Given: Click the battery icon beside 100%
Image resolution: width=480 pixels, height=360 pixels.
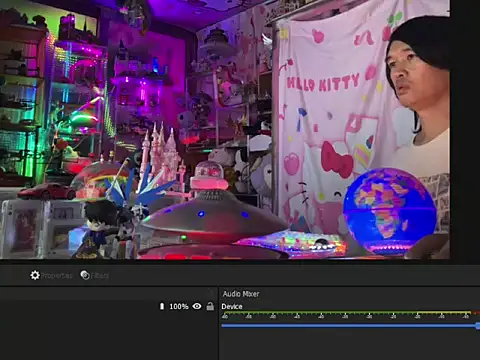Looking at the screenshot, I should click(162, 306).
